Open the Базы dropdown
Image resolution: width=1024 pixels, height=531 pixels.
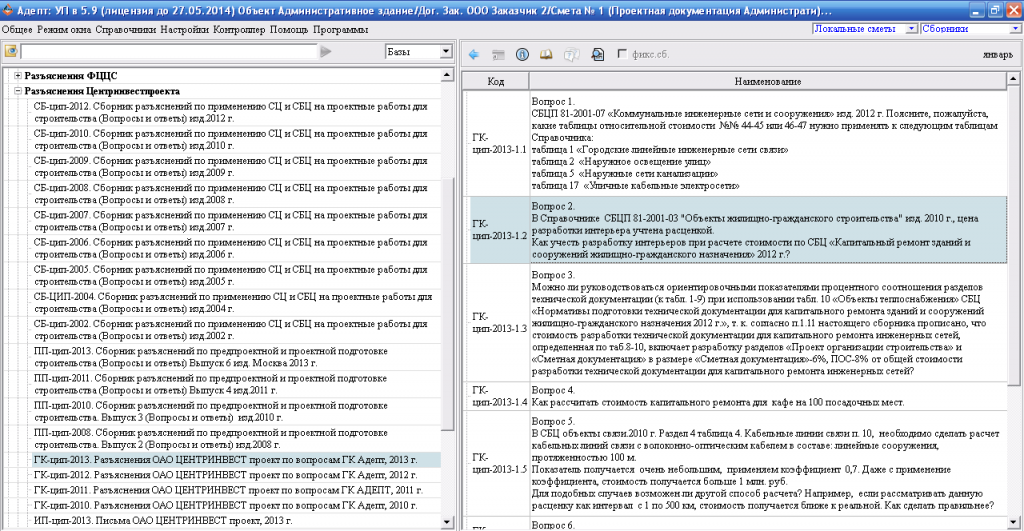coord(446,52)
